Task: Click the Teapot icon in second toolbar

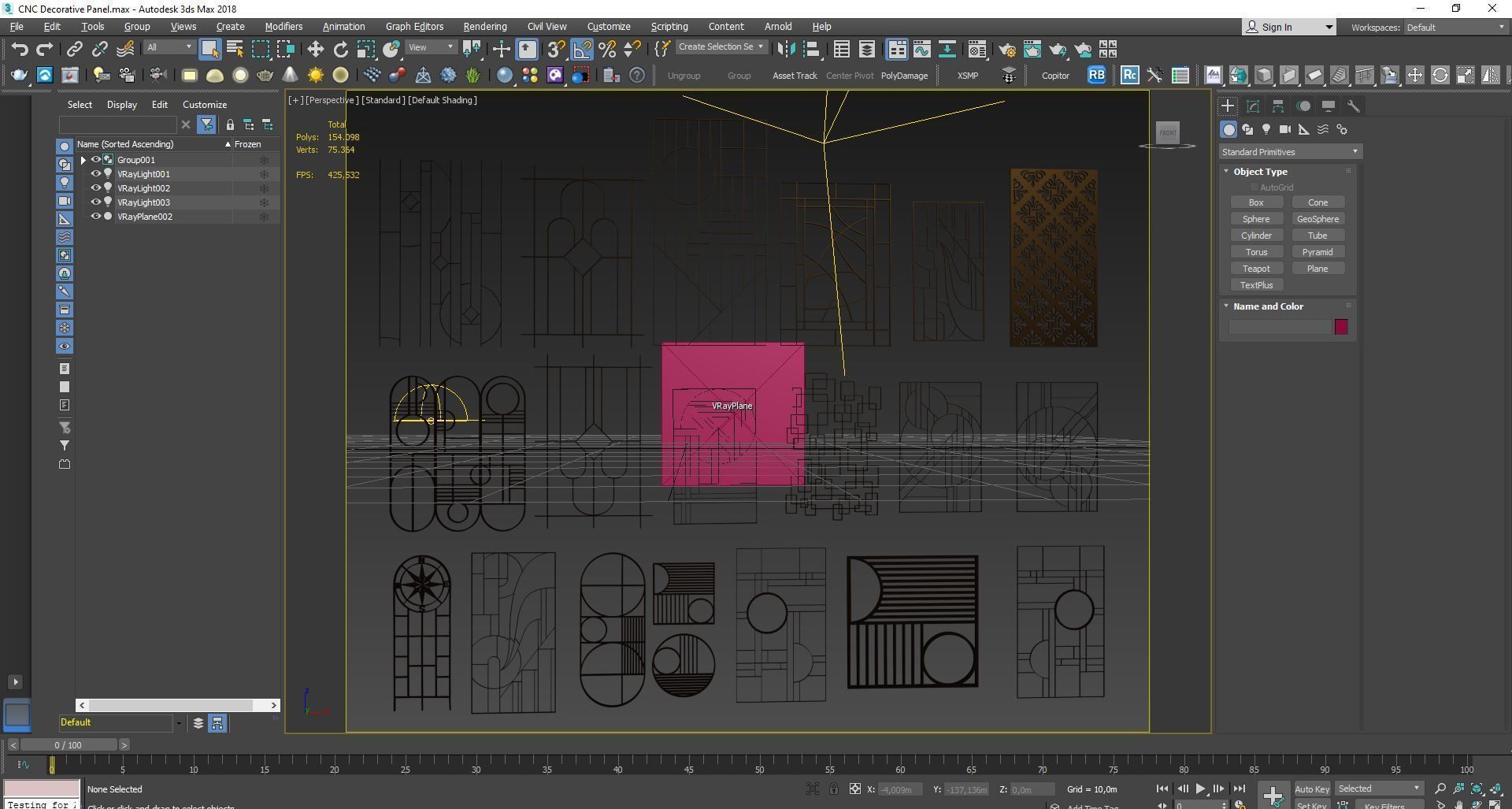Action: tap(19, 76)
